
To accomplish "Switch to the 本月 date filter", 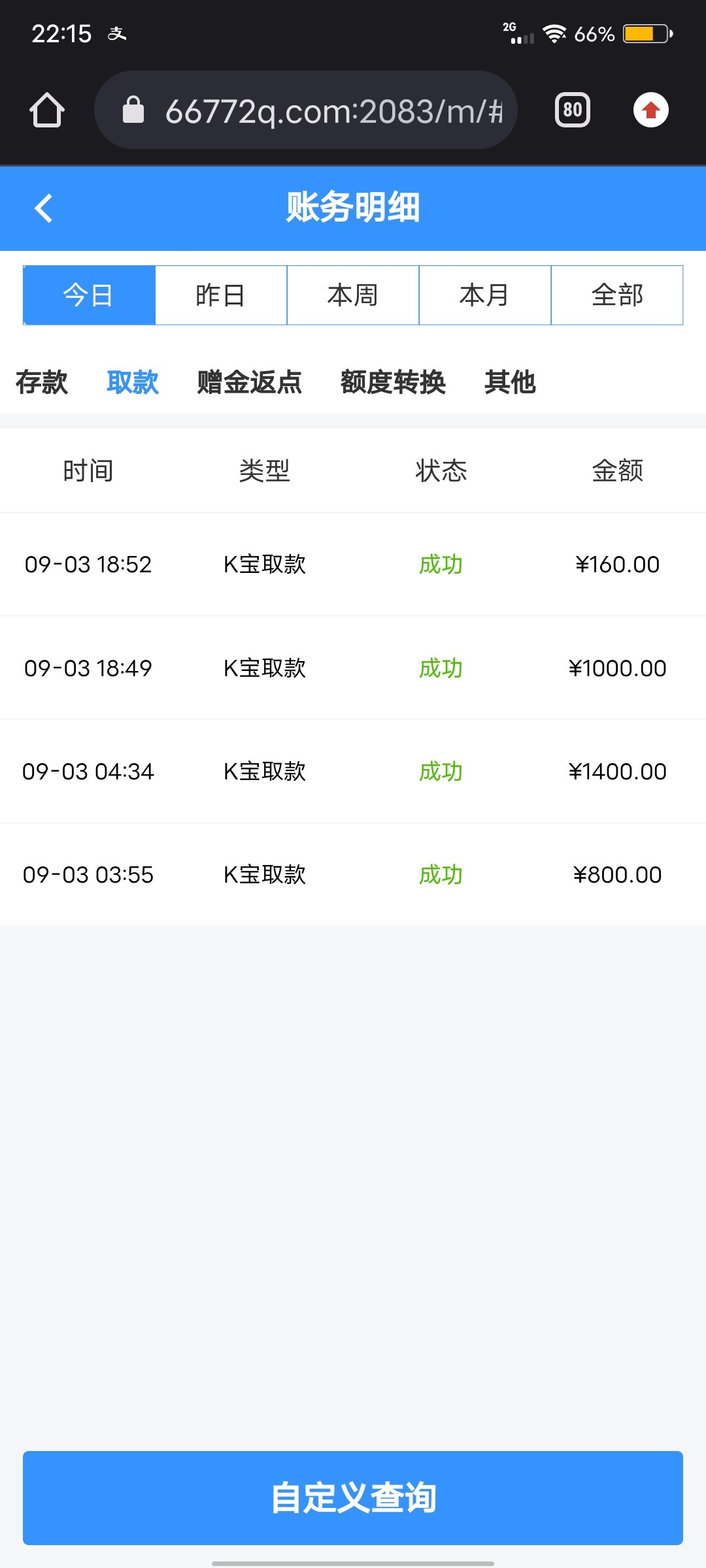I will [x=485, y=295].
